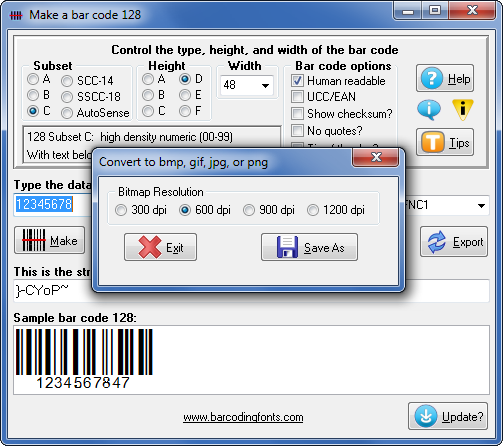Click the Update? button label
Viewport: 503px width, 446px height.
pyautogui.click(x=462, y=417)
